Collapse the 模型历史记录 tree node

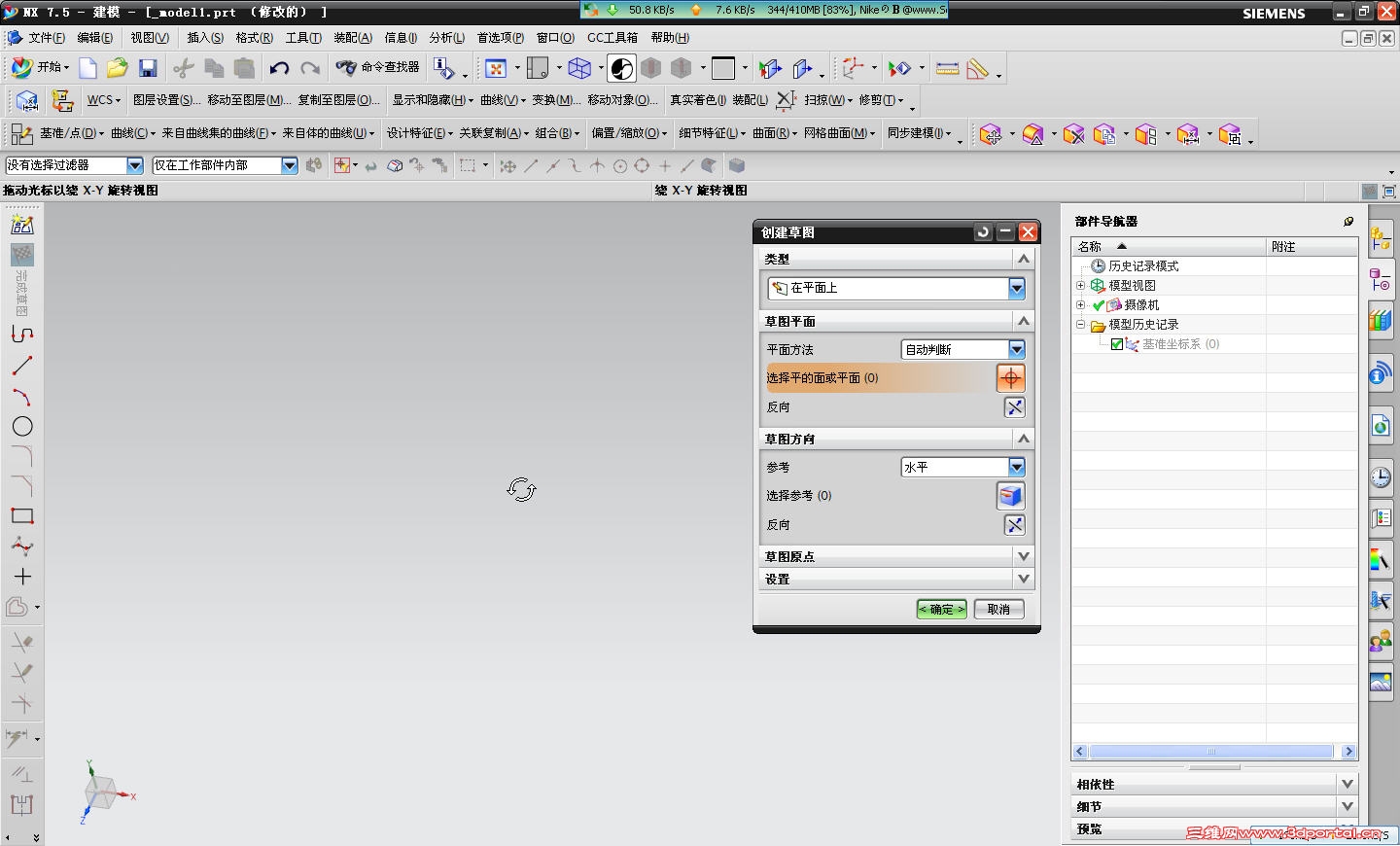1080,325
